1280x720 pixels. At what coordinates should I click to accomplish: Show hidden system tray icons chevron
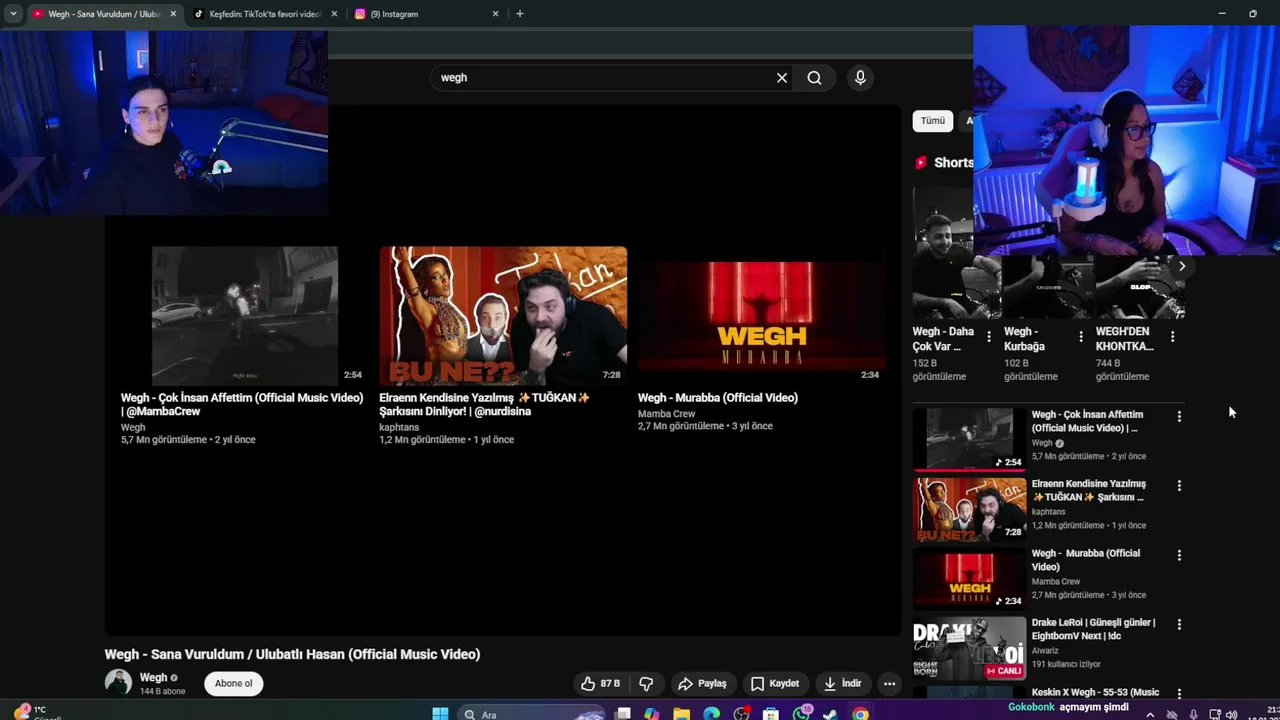coord(1150,715)
